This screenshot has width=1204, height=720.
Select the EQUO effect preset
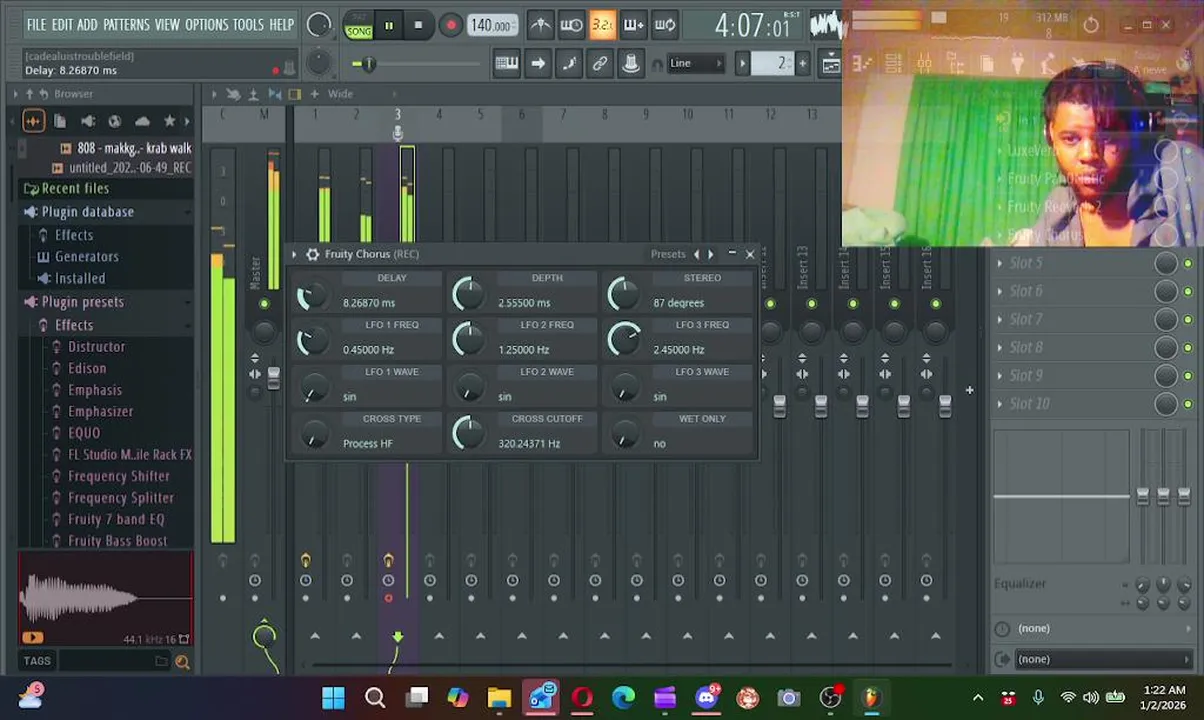[x=83, y=433]
